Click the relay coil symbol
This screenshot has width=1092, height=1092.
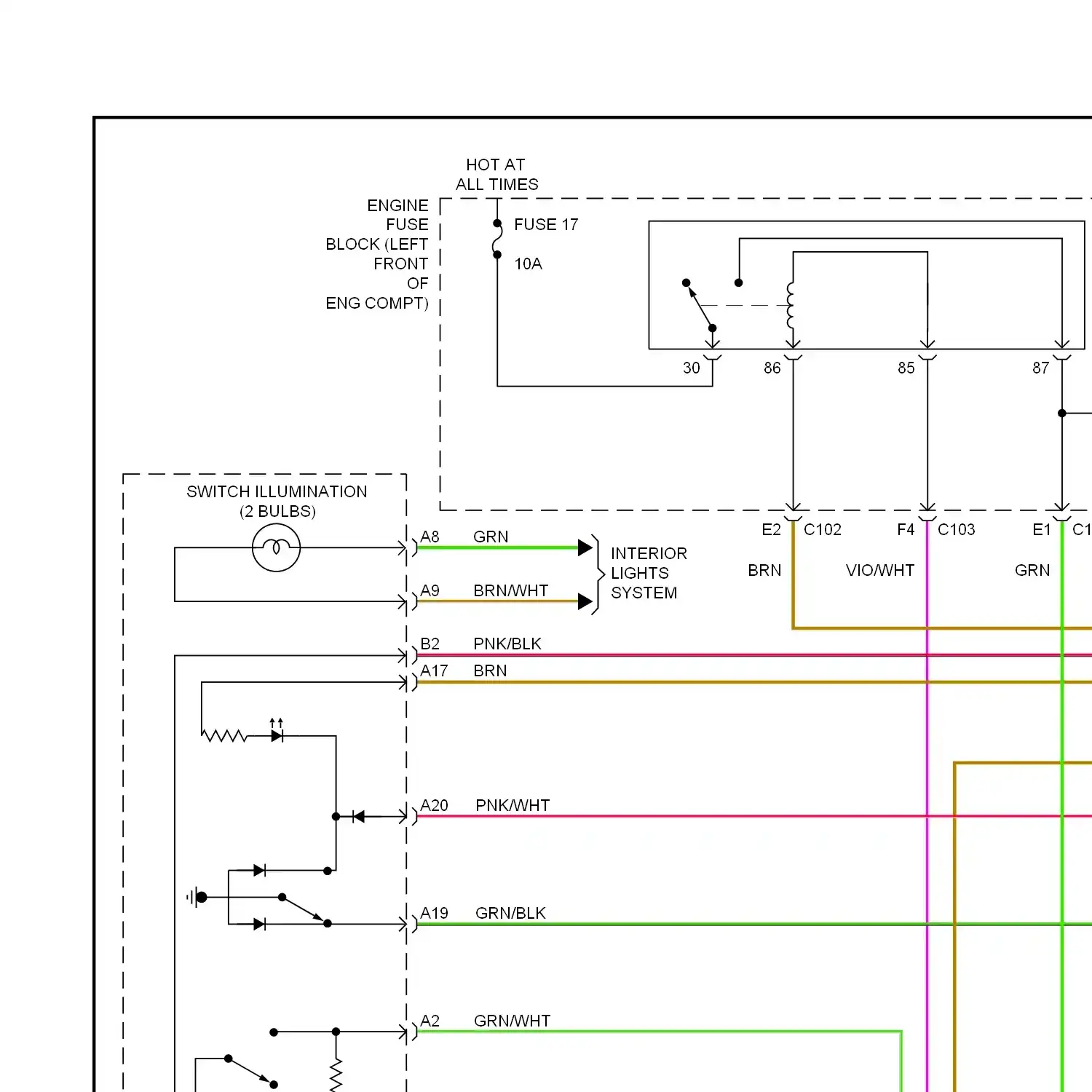tap(791, 306)
